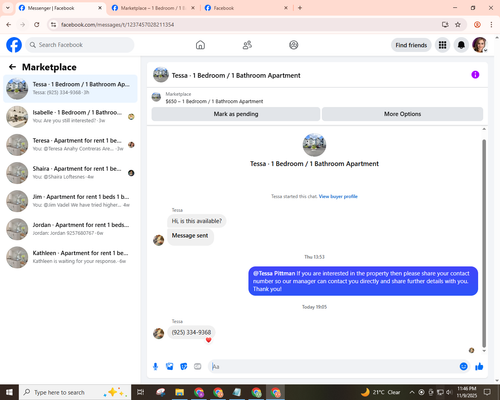The width and height of the screenshot is (500, 400).
Task: Open the browser tab search dropdown arrow
Action: [x=8, y=8]
